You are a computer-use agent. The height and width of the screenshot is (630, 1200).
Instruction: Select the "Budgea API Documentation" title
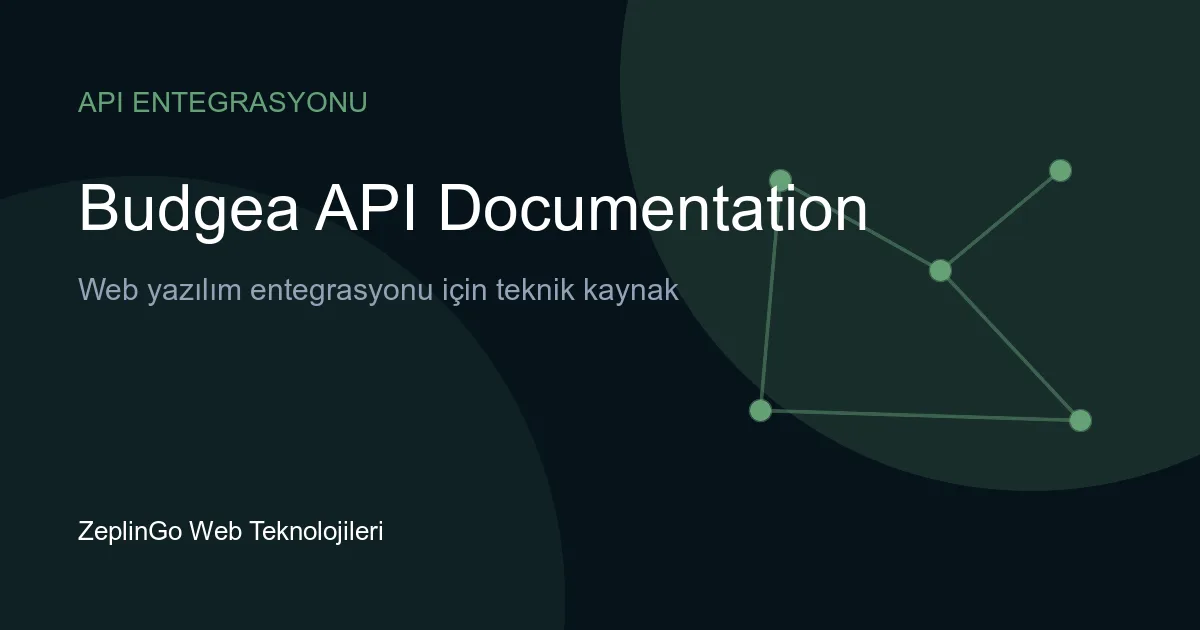click(x=473, y=210)
